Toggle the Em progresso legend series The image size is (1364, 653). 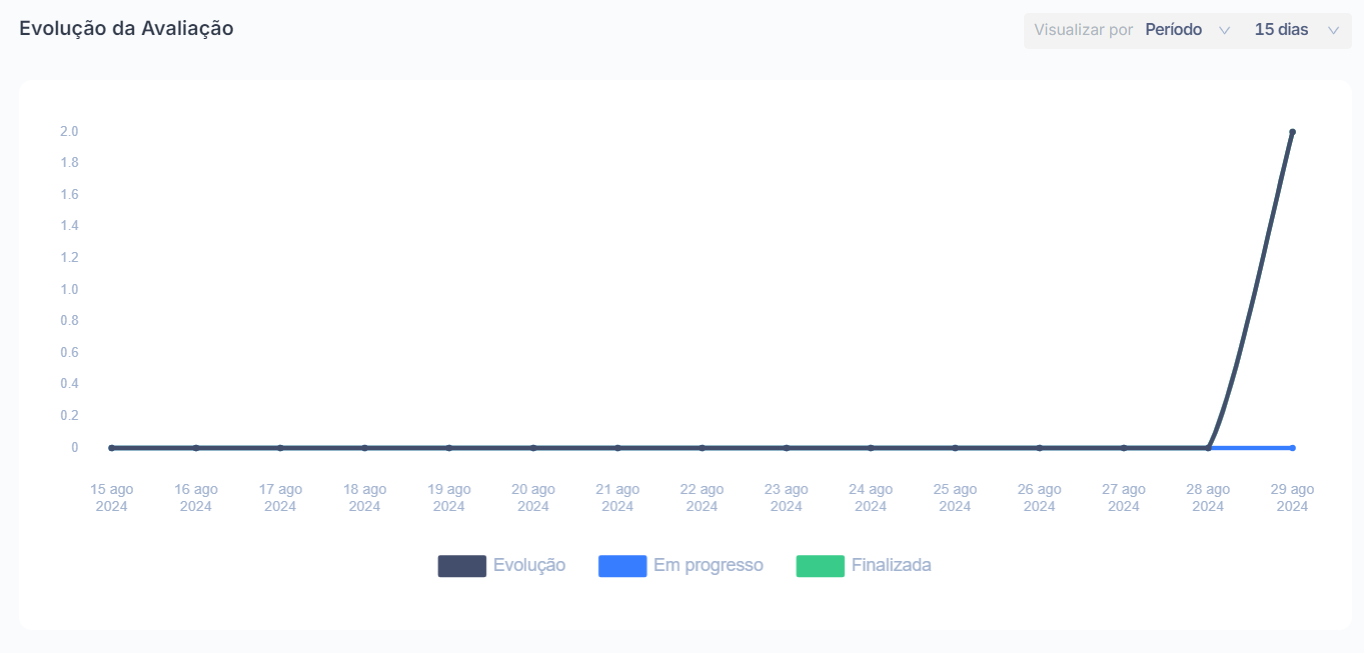(x=680, y=566)
